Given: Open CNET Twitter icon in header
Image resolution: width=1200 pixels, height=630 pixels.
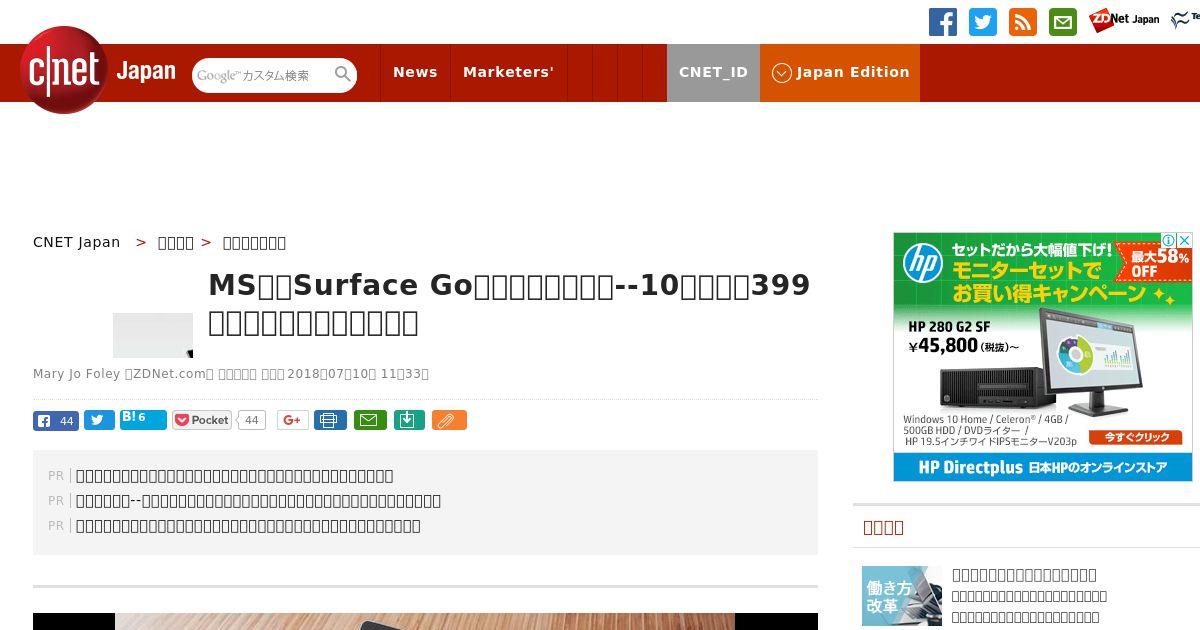Looking at the screenshot, I should (x=983, y=22).
